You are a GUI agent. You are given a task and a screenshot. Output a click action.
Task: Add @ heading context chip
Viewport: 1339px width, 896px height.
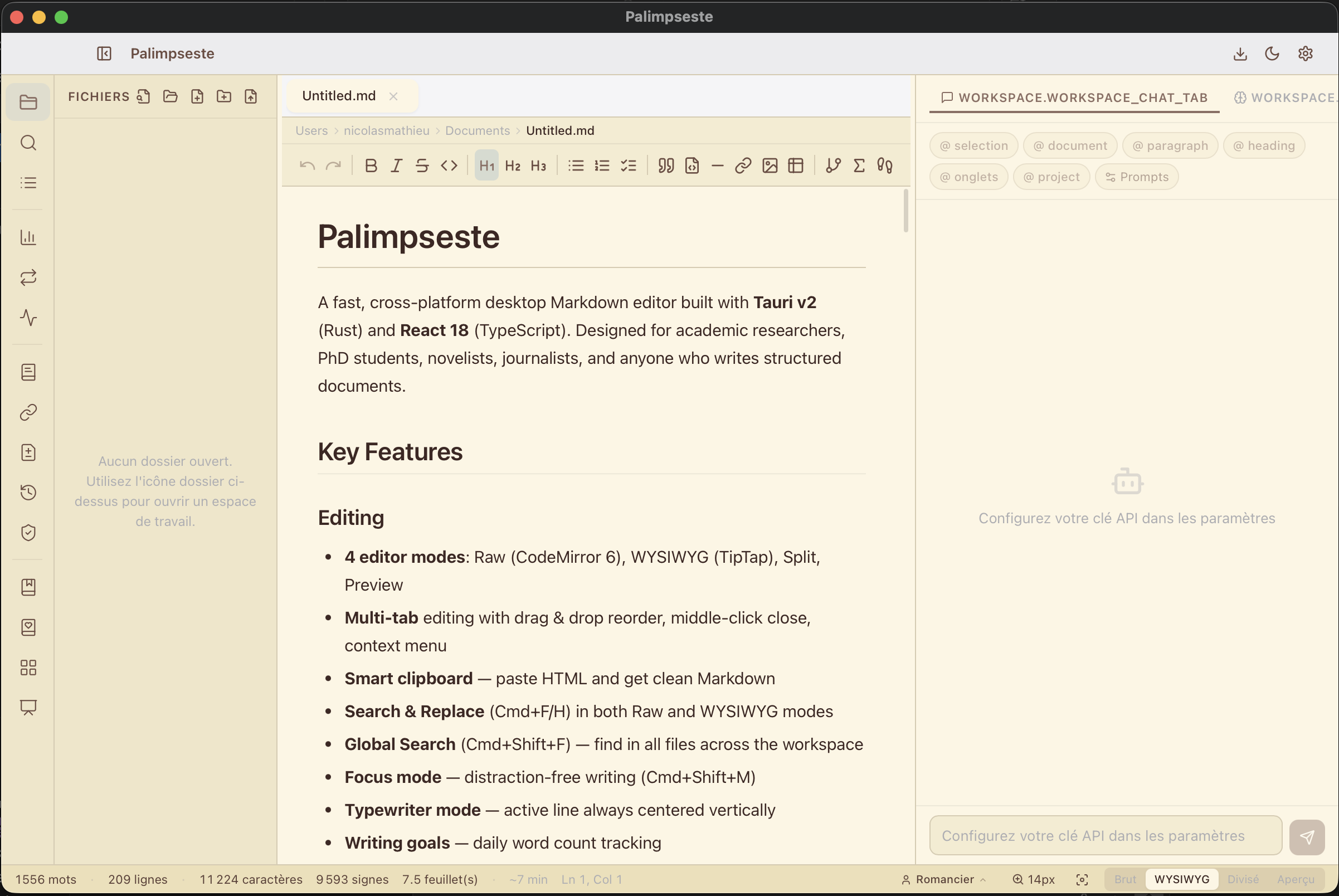1264,146
